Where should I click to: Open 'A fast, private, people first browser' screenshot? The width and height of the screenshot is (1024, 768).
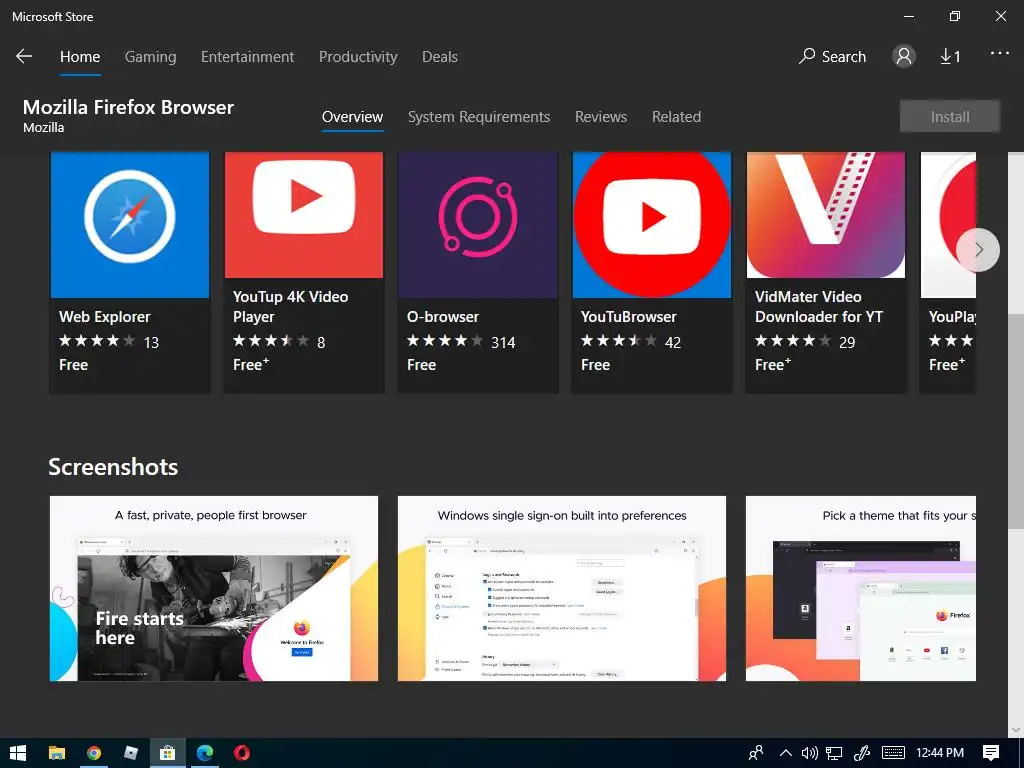(214, 588)
